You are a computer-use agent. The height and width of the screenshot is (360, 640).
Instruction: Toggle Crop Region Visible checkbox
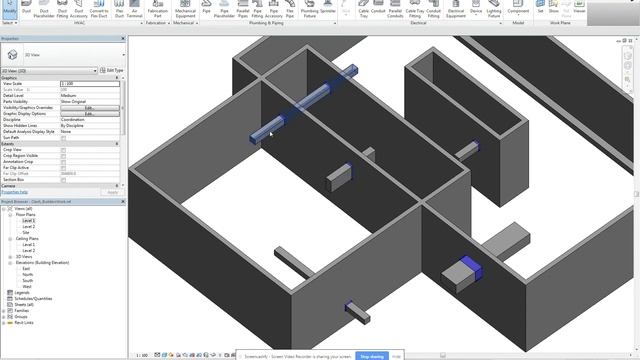[x=63, y=156]
